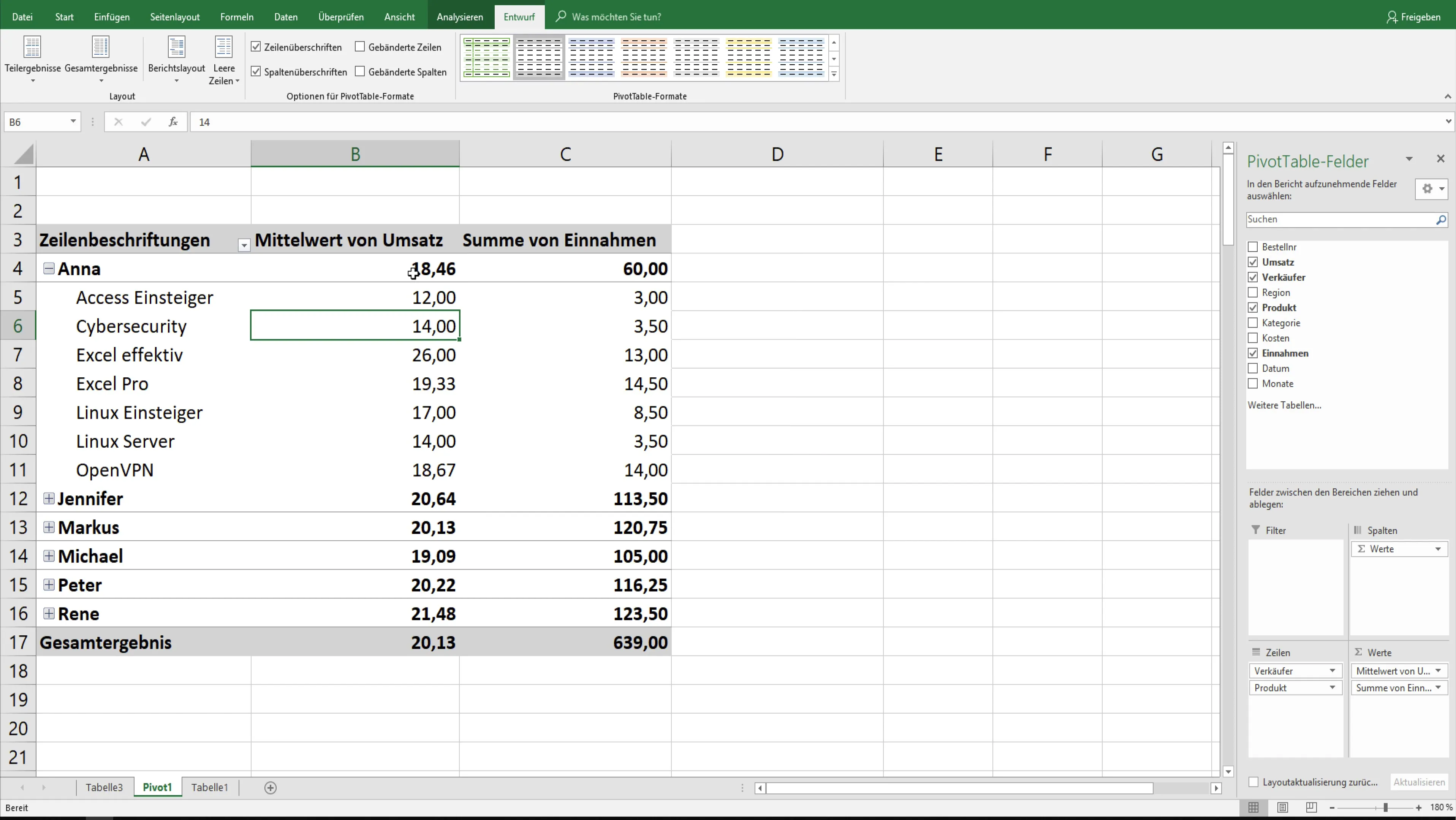Click the Aktualisieren button

tap(1419, 783)
